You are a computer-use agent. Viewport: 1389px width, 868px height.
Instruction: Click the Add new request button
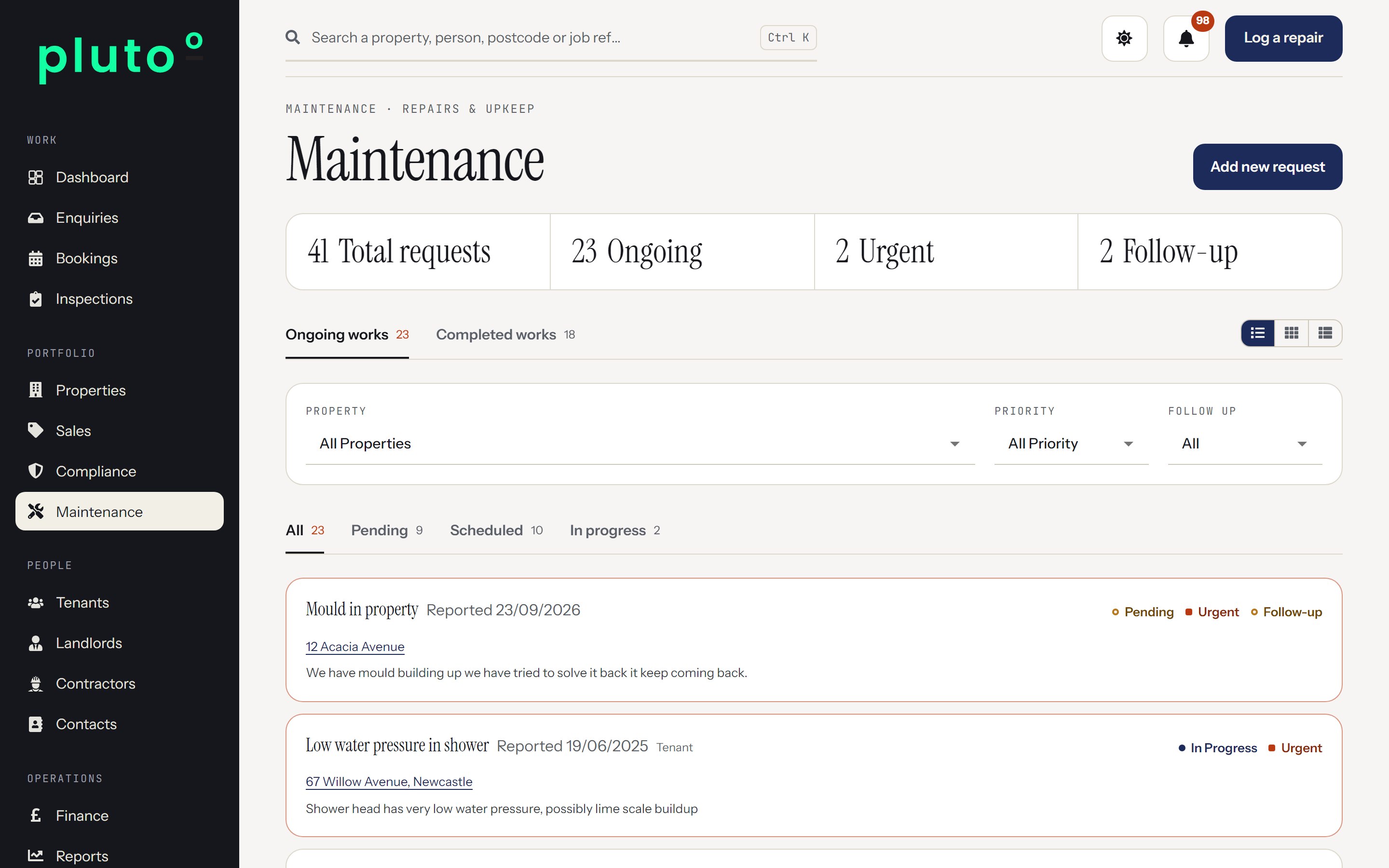click(1267, 167)
